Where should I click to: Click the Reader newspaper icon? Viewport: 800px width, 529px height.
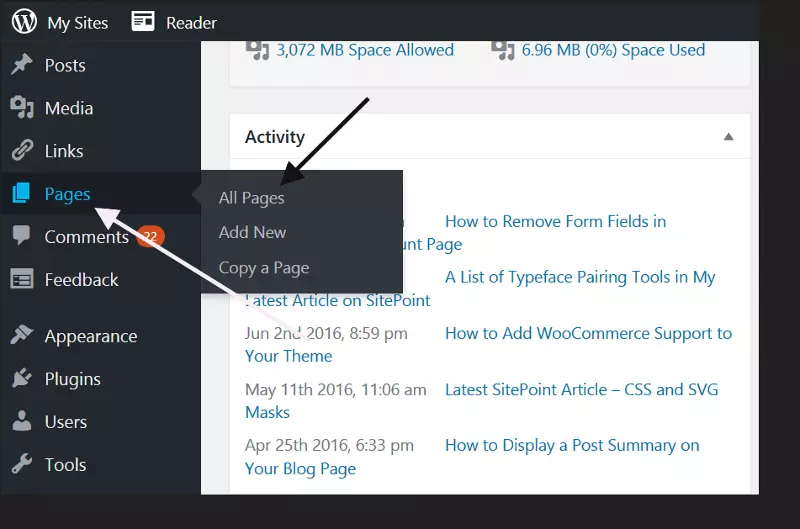pyautogui.click(x=143, y=21)
